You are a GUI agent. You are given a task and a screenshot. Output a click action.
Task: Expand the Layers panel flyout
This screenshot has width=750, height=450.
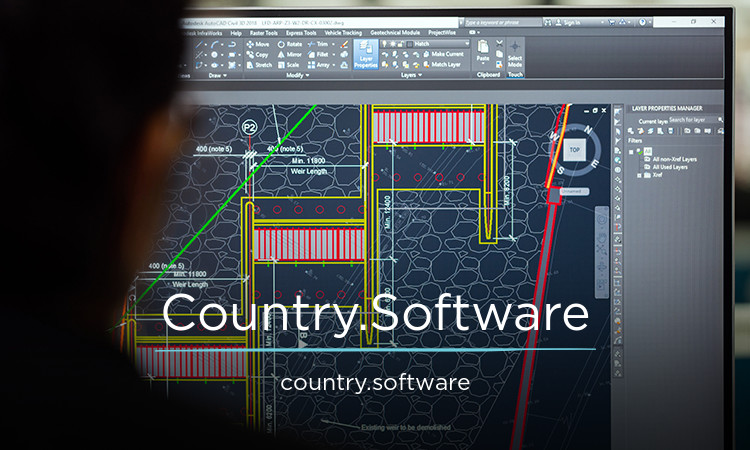411,75
